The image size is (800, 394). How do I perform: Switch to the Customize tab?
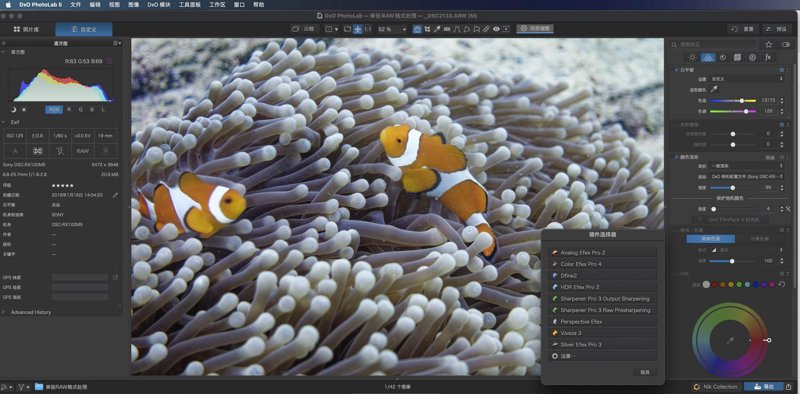pyautogui.click(x=84, y=29)
